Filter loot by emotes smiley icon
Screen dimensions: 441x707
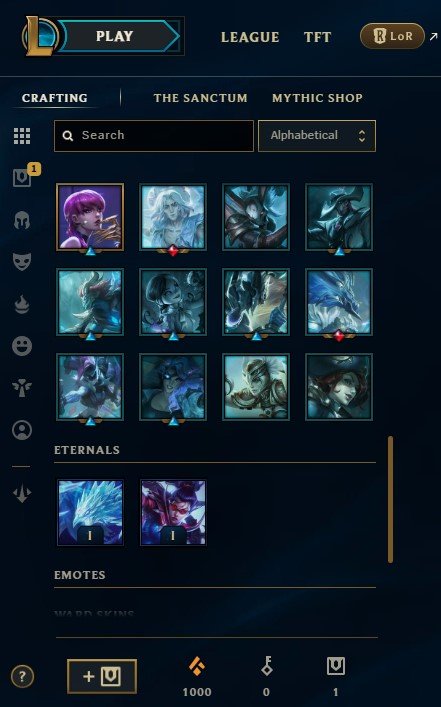pos(22,346)
